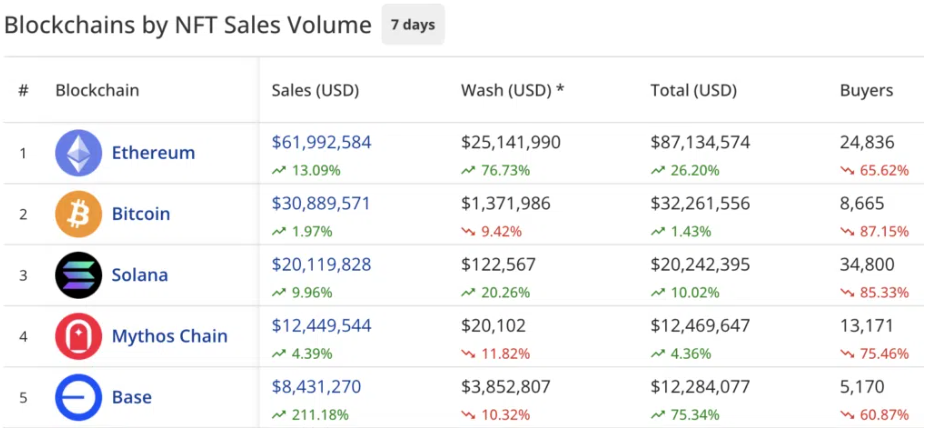
Task: Click Blockchains by NFT Sales Volume heading
Action: tap(188, 25)
